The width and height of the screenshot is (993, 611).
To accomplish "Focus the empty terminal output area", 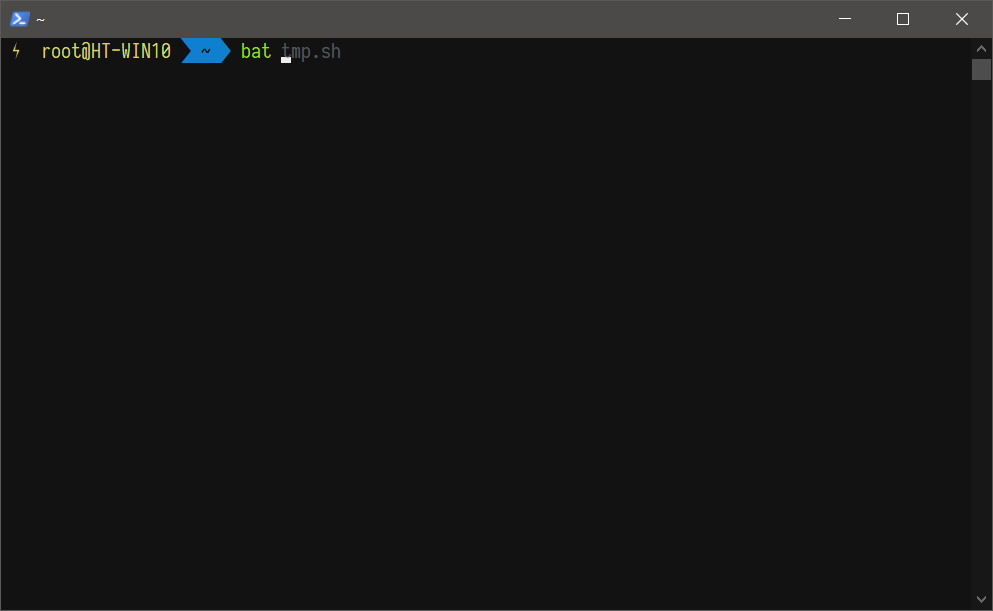I will (480, 330).
